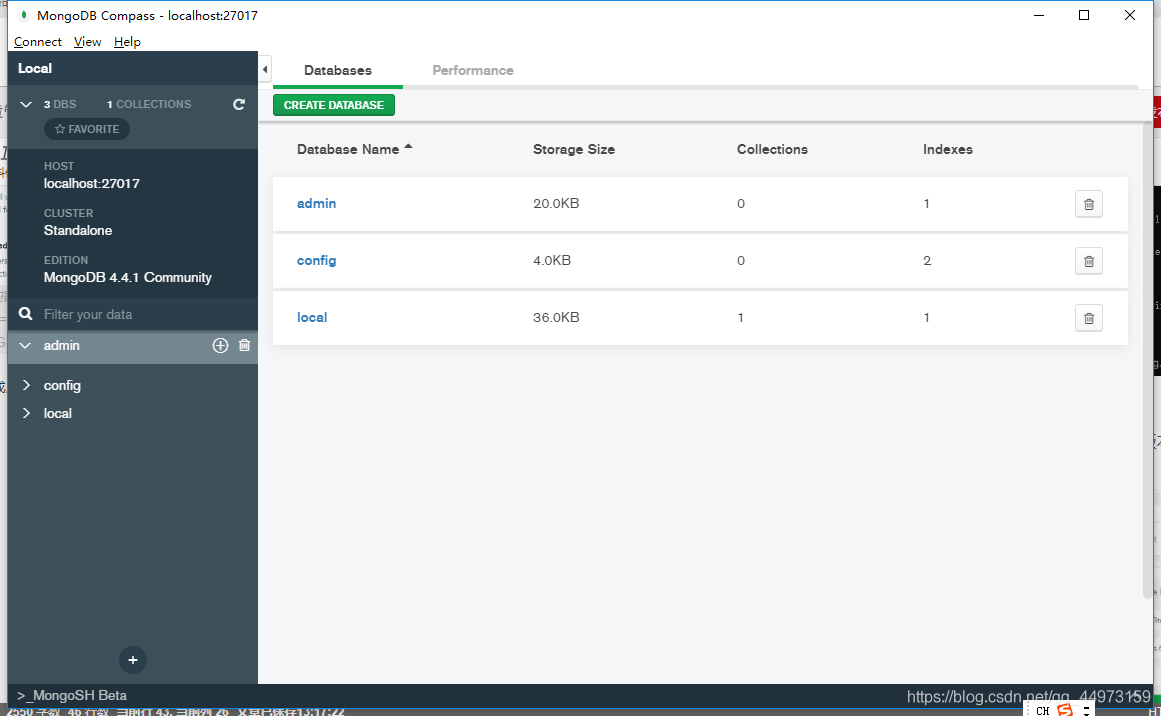This screenshot has height=716, width=1161.
Task: Select admin database in sidebar tree
Action: 61,346
